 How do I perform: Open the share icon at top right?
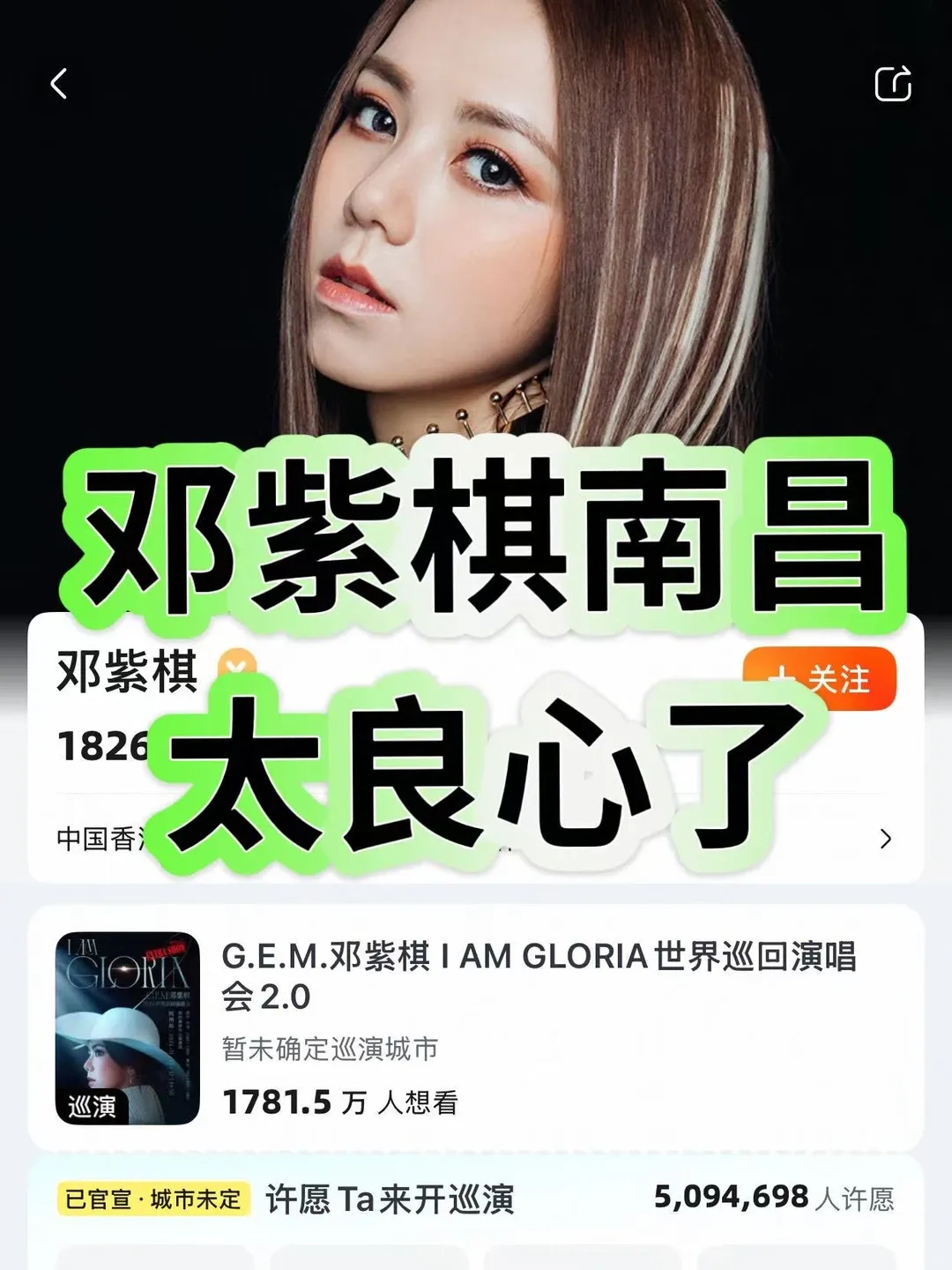[892, 84]
